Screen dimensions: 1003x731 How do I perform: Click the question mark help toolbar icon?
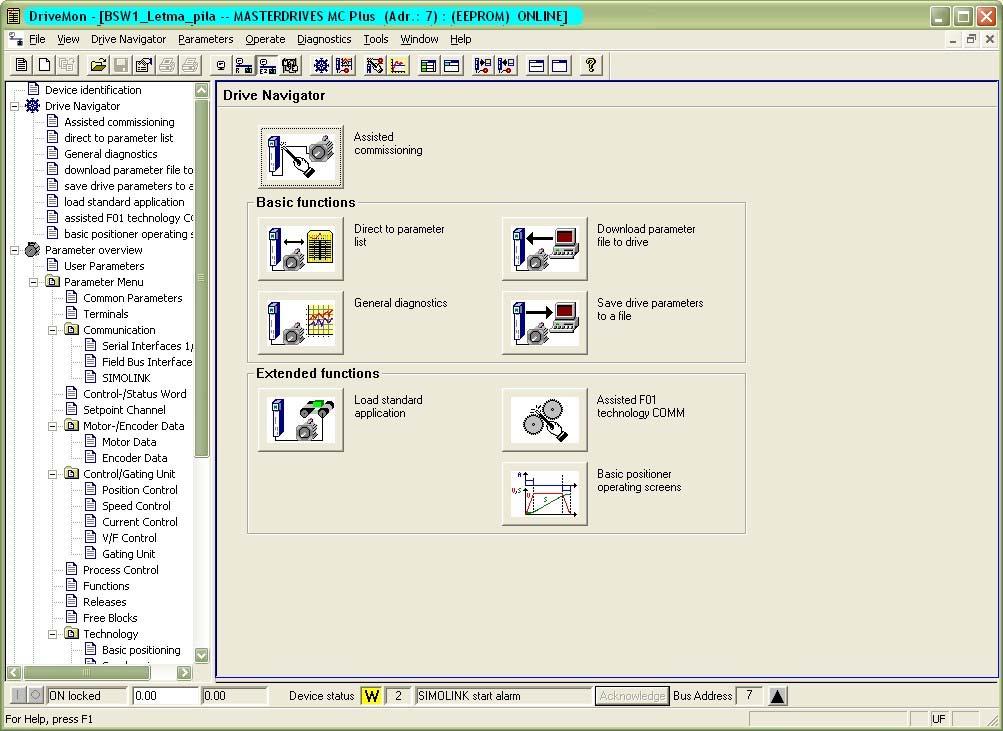(x=590, y=65)
